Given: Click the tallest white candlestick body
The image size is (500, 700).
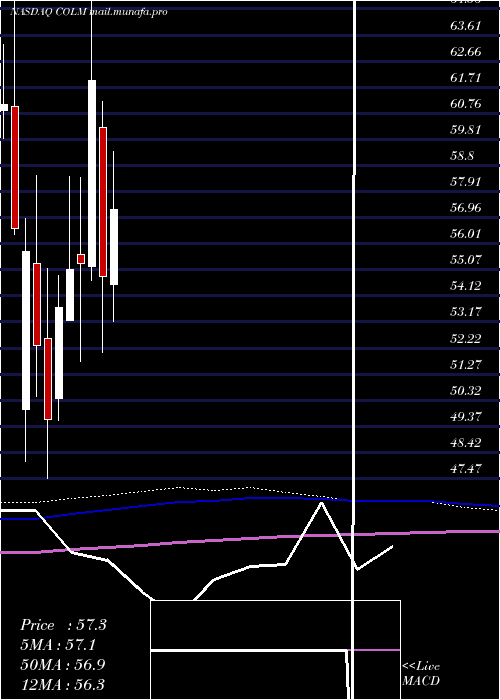Looking at the screenshot, I should pos(92,174).
